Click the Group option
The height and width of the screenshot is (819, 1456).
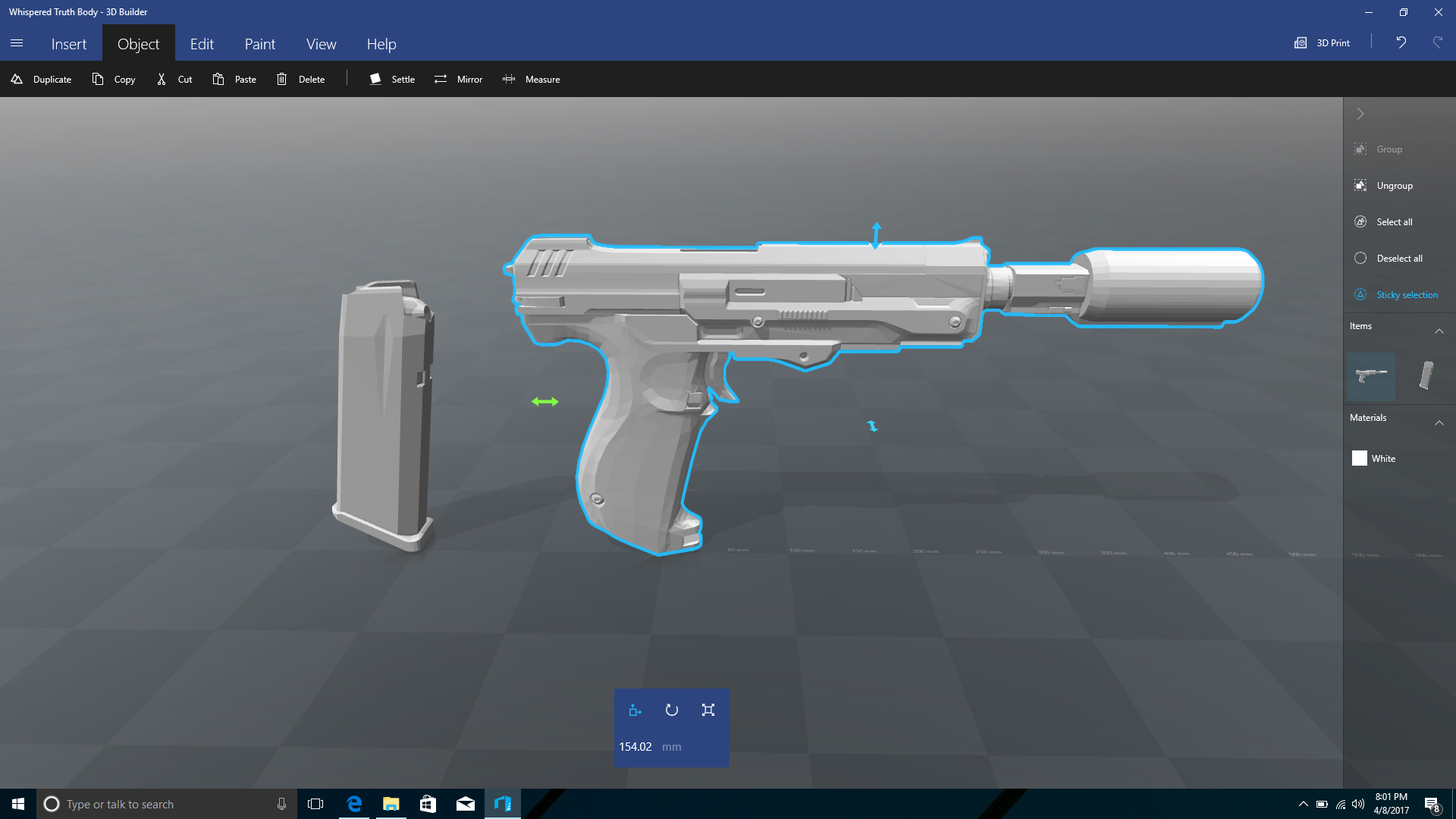click(1379, 149)
